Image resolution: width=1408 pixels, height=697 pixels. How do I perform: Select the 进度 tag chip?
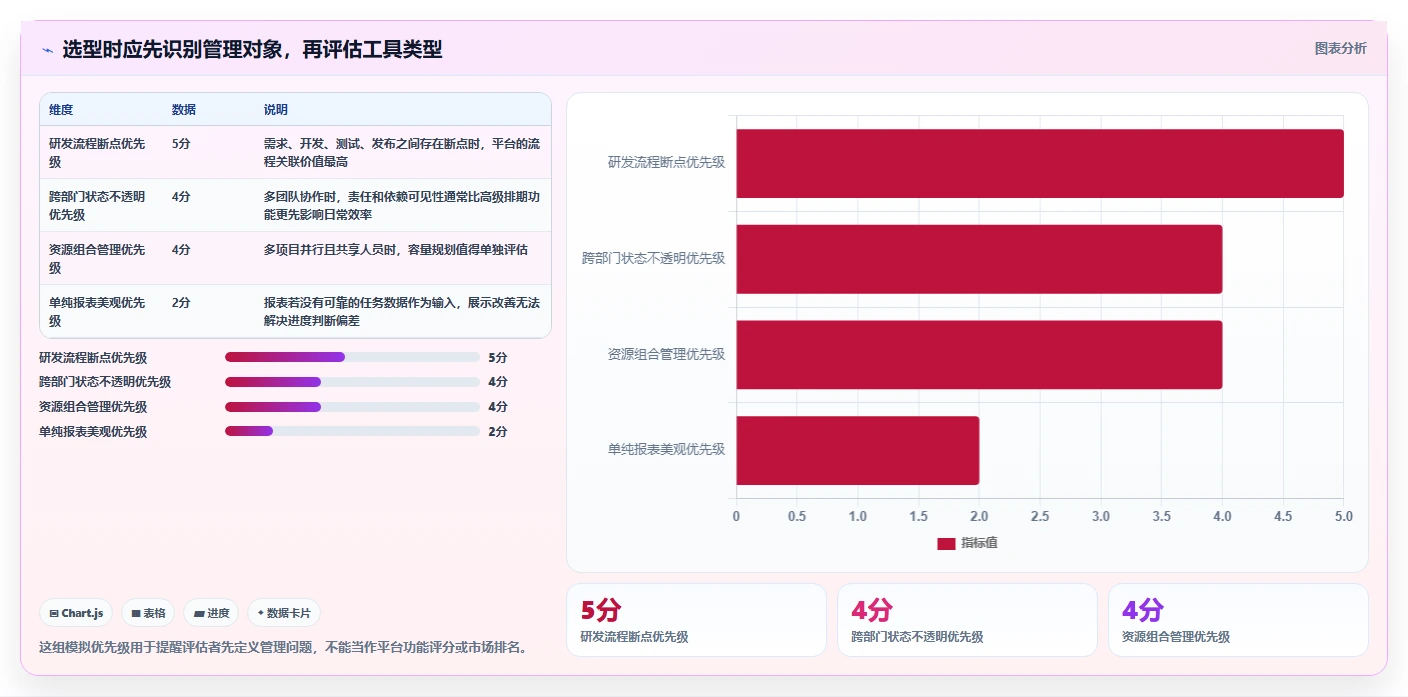click(211, 613)
